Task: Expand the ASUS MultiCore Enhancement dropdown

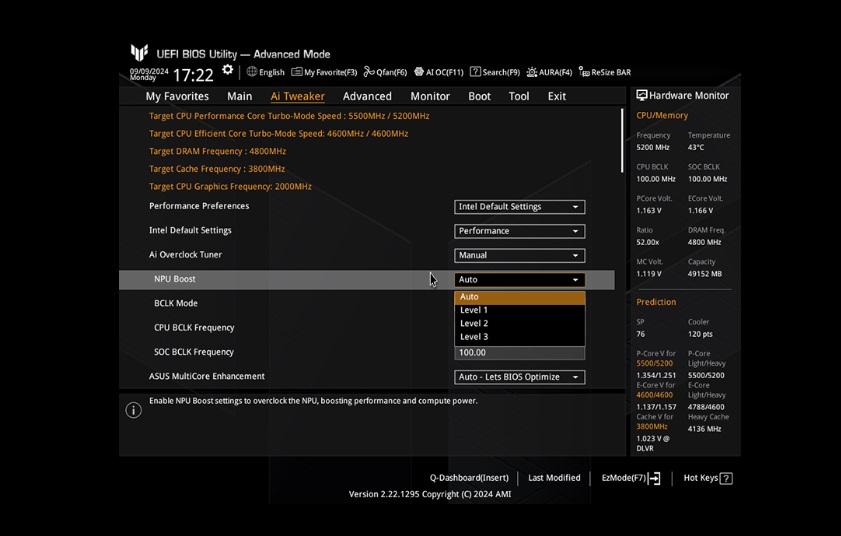Action: click(x=519, y=377)
